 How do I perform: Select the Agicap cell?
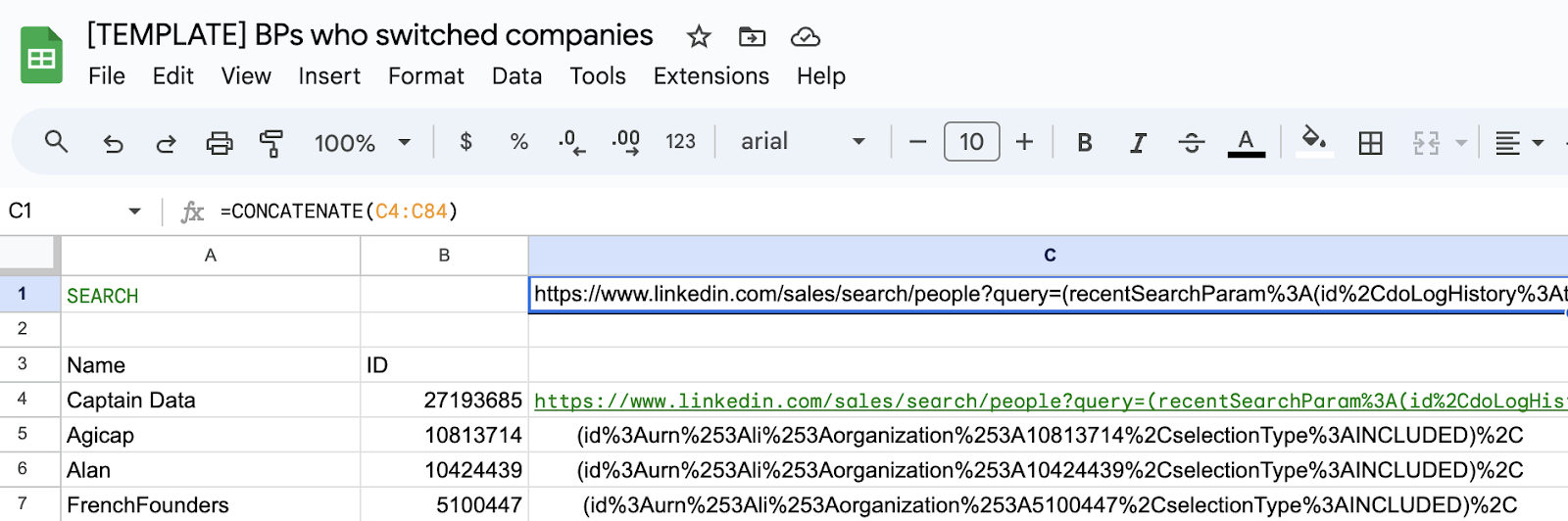point(211,435)
